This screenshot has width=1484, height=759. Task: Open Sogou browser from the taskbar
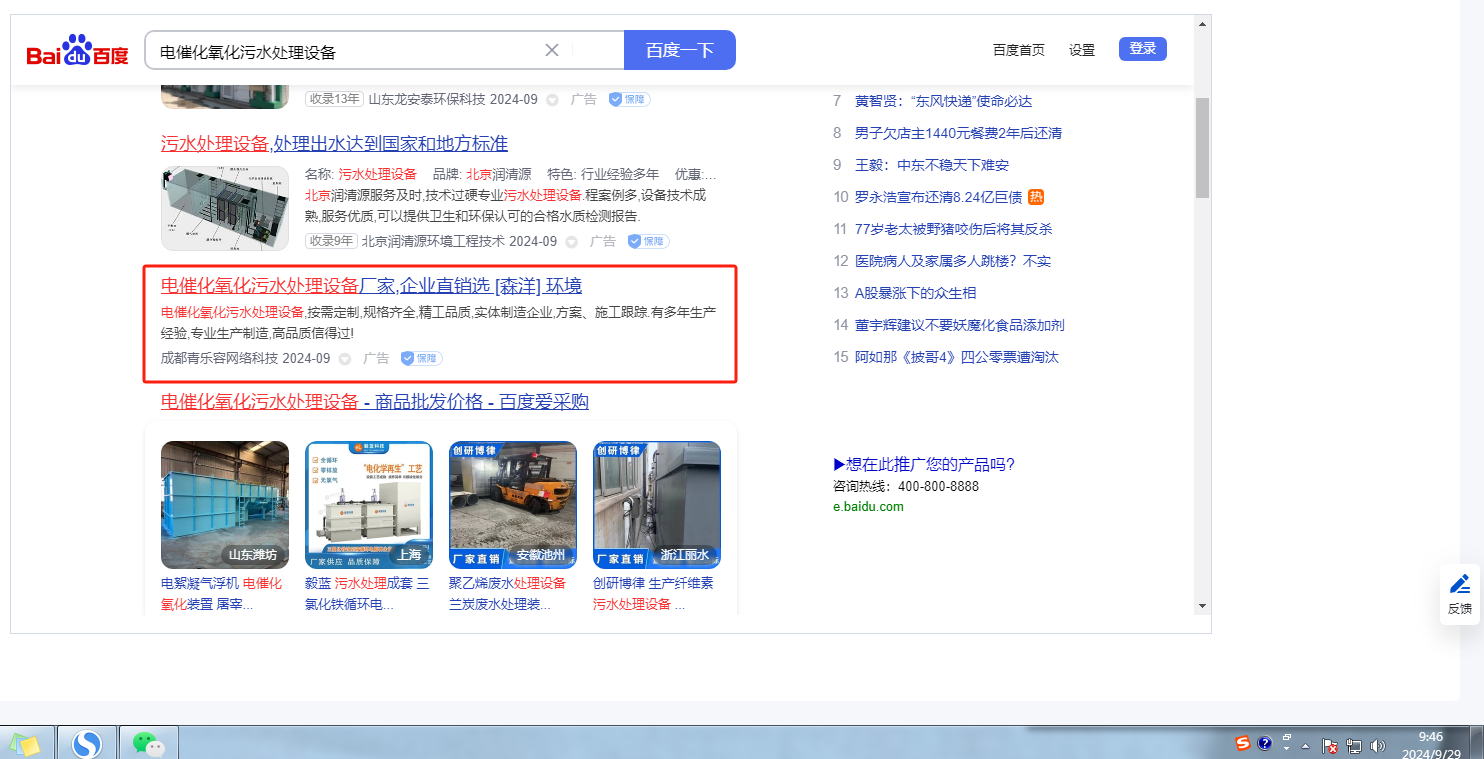tap(87, 744)
